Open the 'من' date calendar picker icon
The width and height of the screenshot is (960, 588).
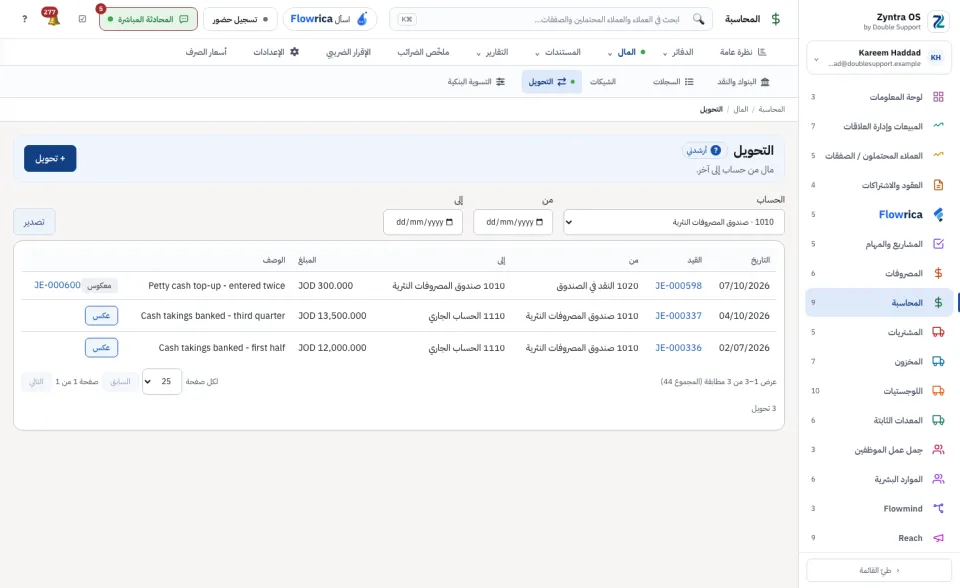click(539, 222)
